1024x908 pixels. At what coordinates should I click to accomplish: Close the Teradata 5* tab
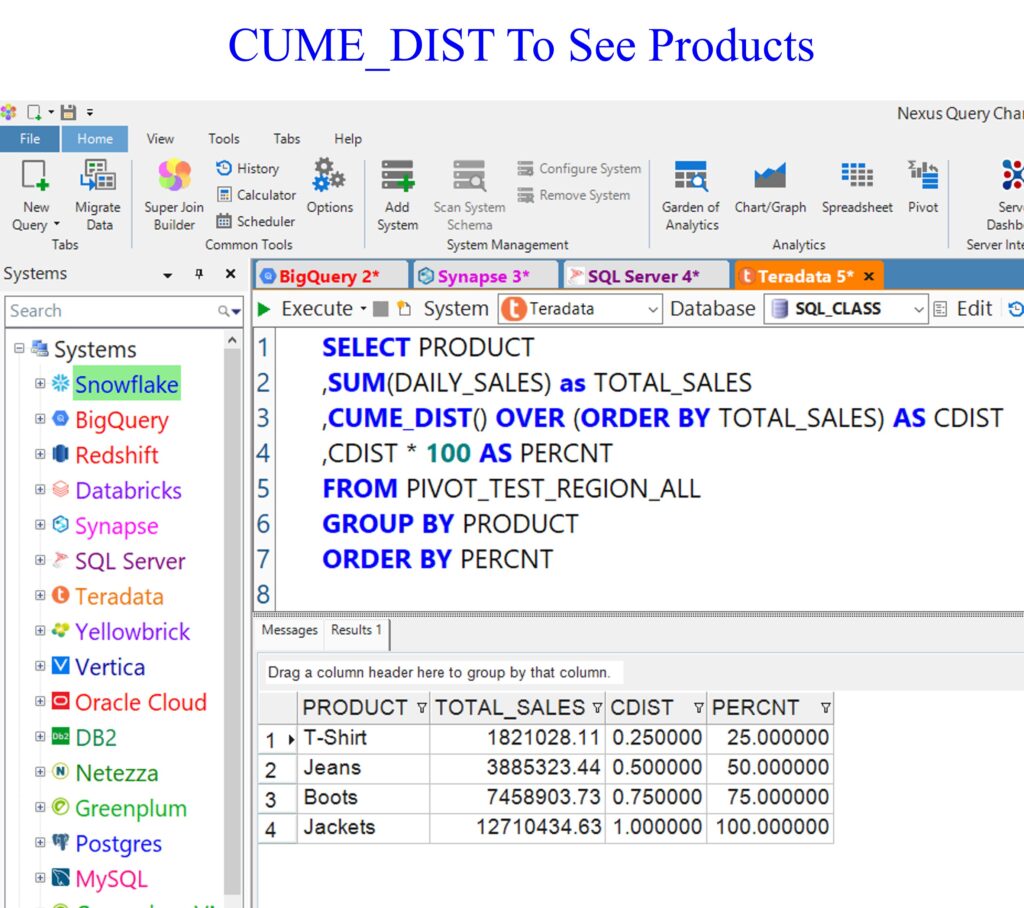click(x=868, y=276)
